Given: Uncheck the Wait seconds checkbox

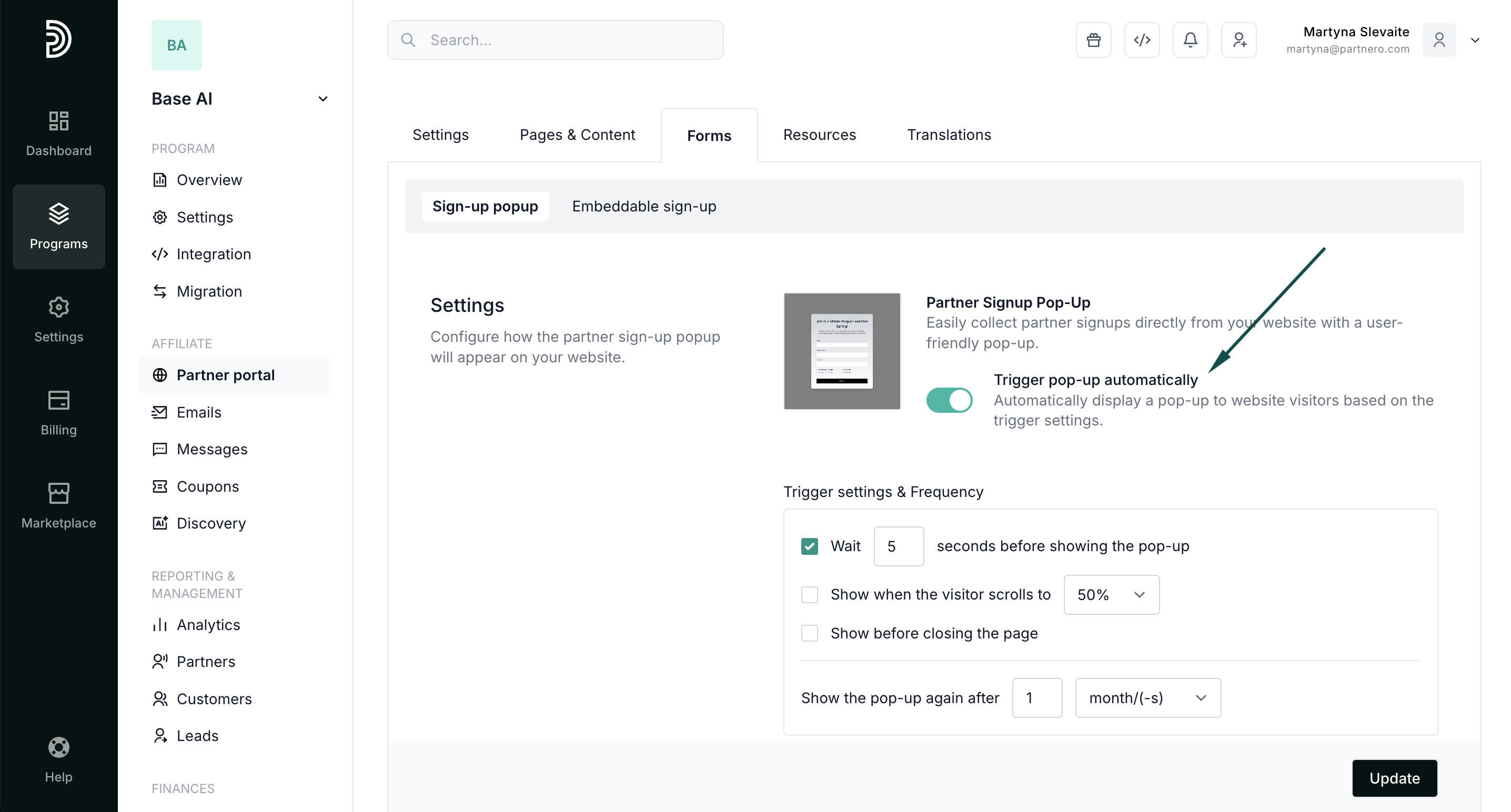Looking at the screenshot, I should (810, 546).
